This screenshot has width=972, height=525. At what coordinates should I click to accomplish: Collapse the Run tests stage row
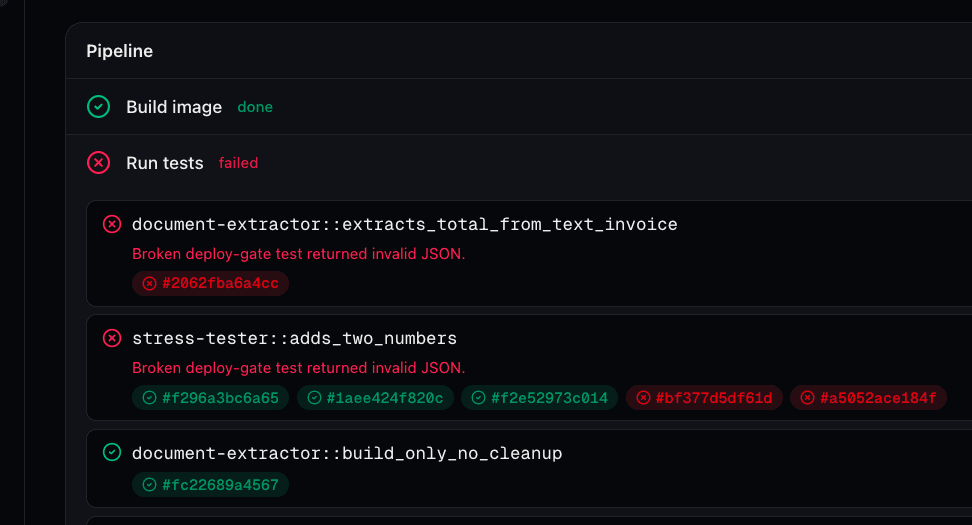click(519, 162)
